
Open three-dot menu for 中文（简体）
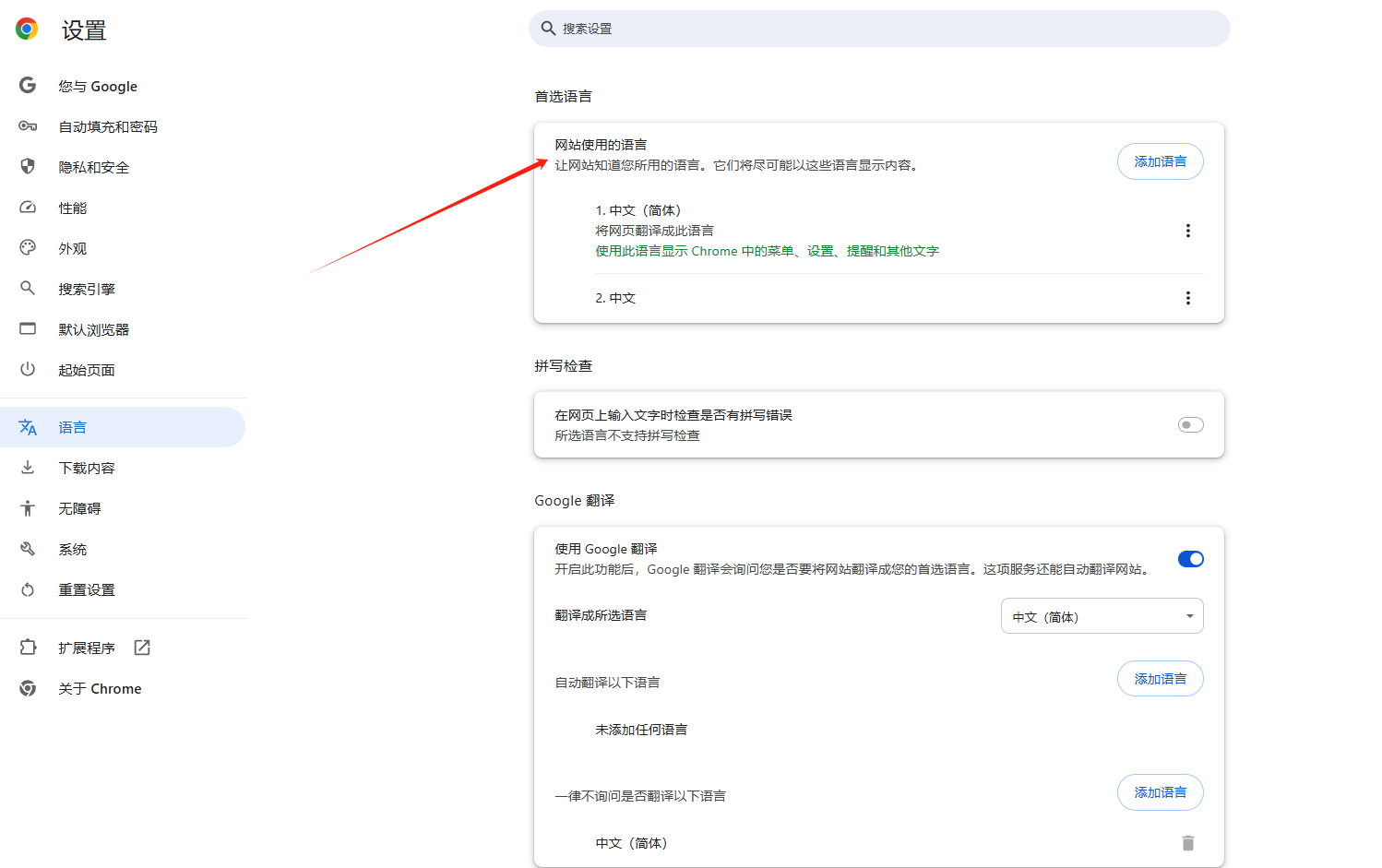coord(1188,231)
